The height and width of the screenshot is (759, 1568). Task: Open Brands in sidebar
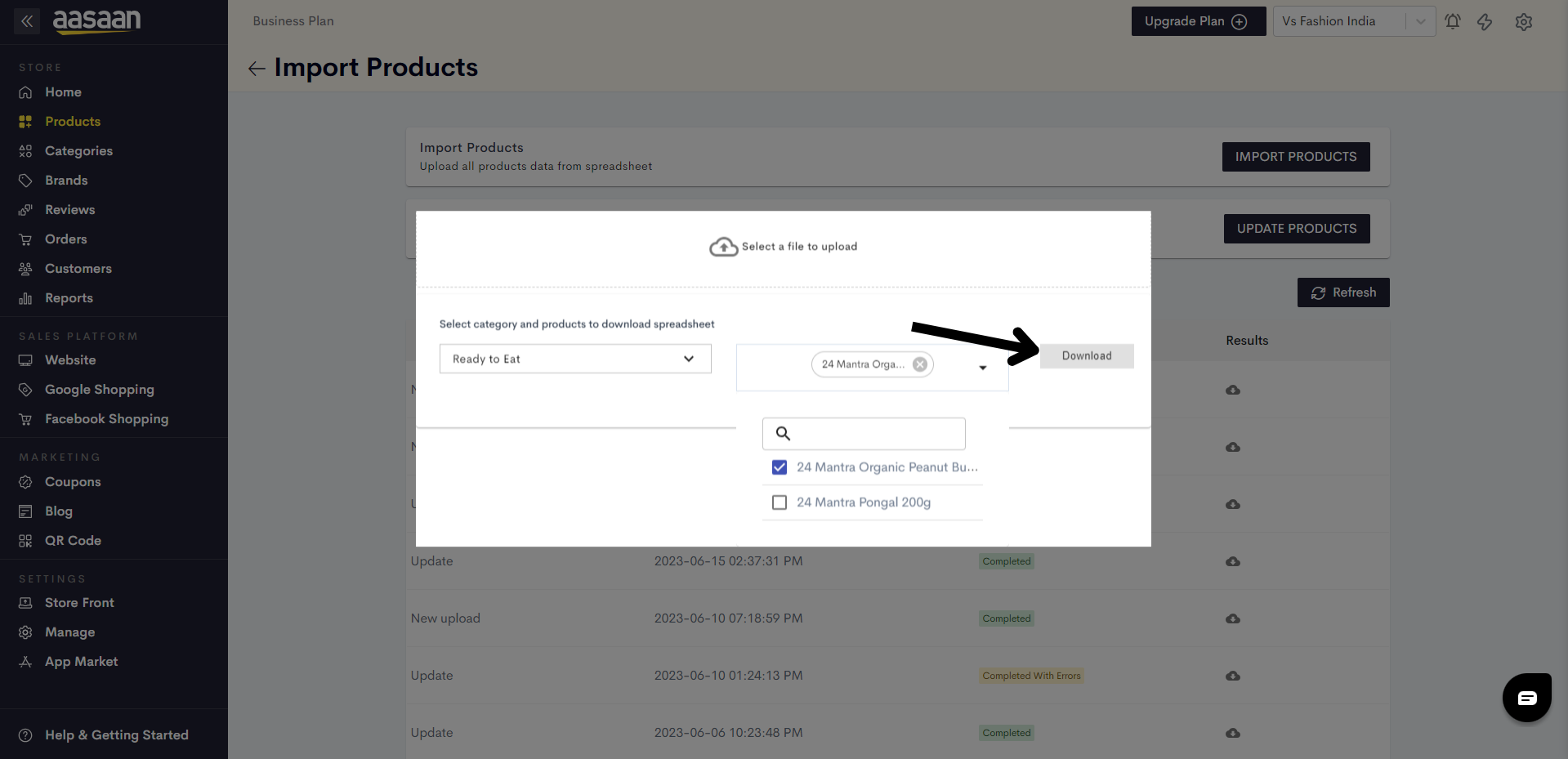pyautogui.click(x=66, y=181)
